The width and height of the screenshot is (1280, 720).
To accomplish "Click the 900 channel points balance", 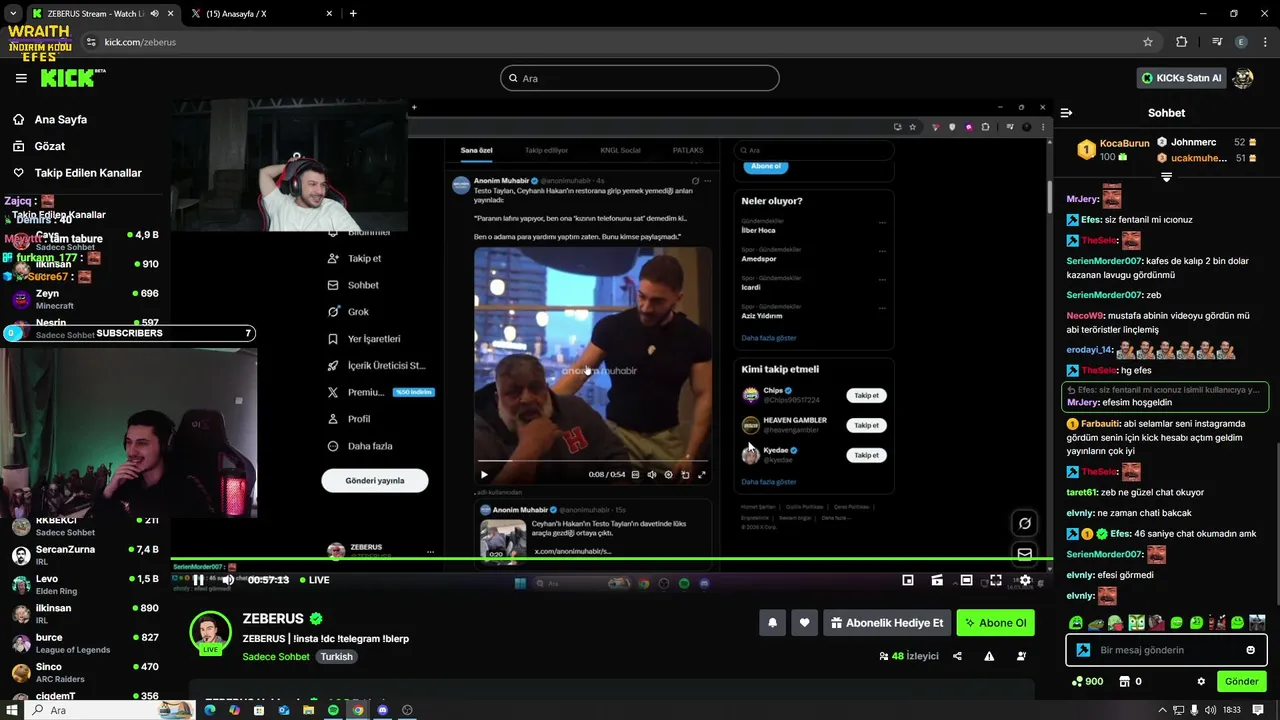I will [1087, 682].
